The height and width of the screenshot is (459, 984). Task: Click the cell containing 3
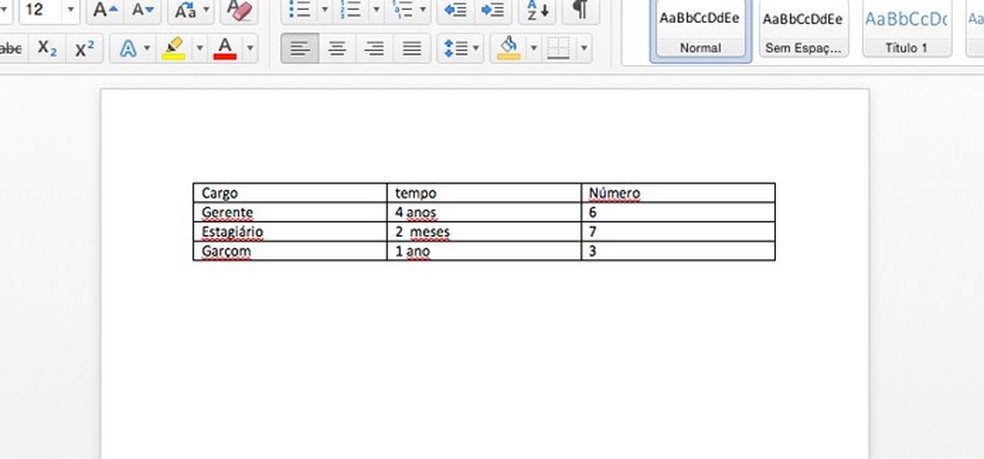[x=678, y=251]
